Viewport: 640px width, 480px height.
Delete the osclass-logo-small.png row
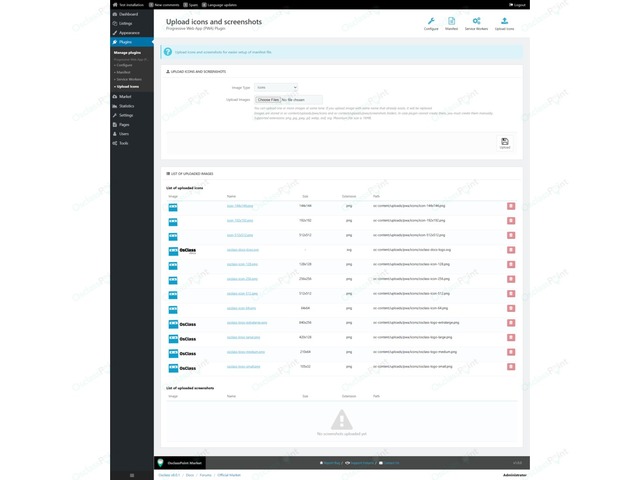[511, 367]
